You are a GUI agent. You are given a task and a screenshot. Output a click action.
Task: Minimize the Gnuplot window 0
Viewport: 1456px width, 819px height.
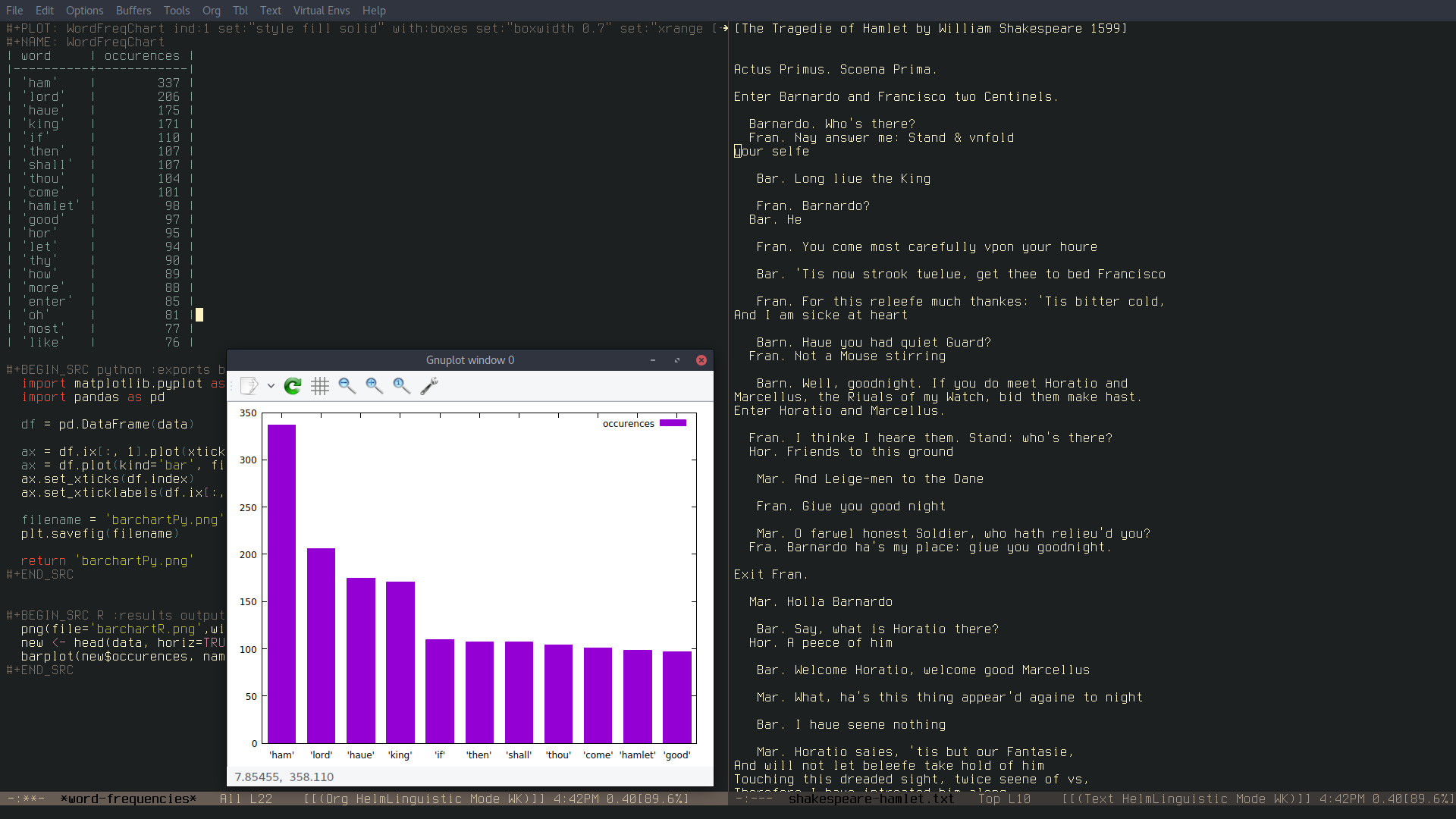(x=653, y=360)
